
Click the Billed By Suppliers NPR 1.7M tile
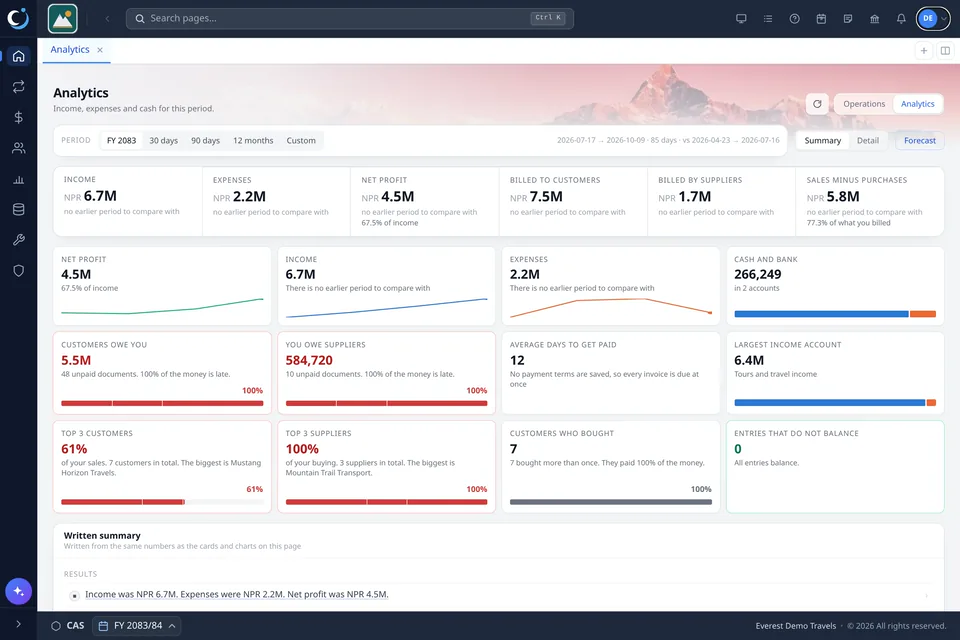point(721,201)
